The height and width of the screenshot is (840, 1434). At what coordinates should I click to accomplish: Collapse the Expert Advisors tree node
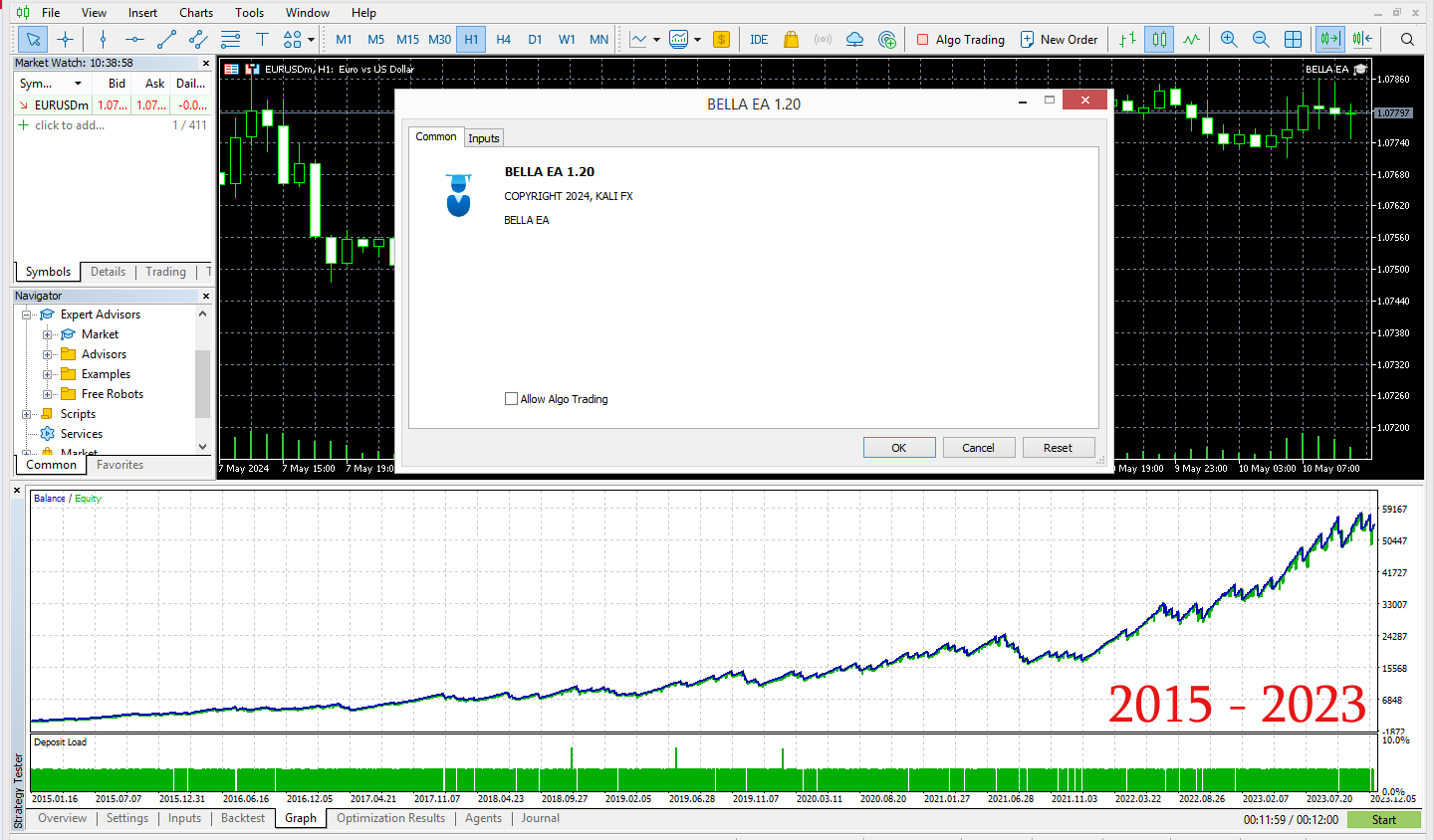point(27,315)
